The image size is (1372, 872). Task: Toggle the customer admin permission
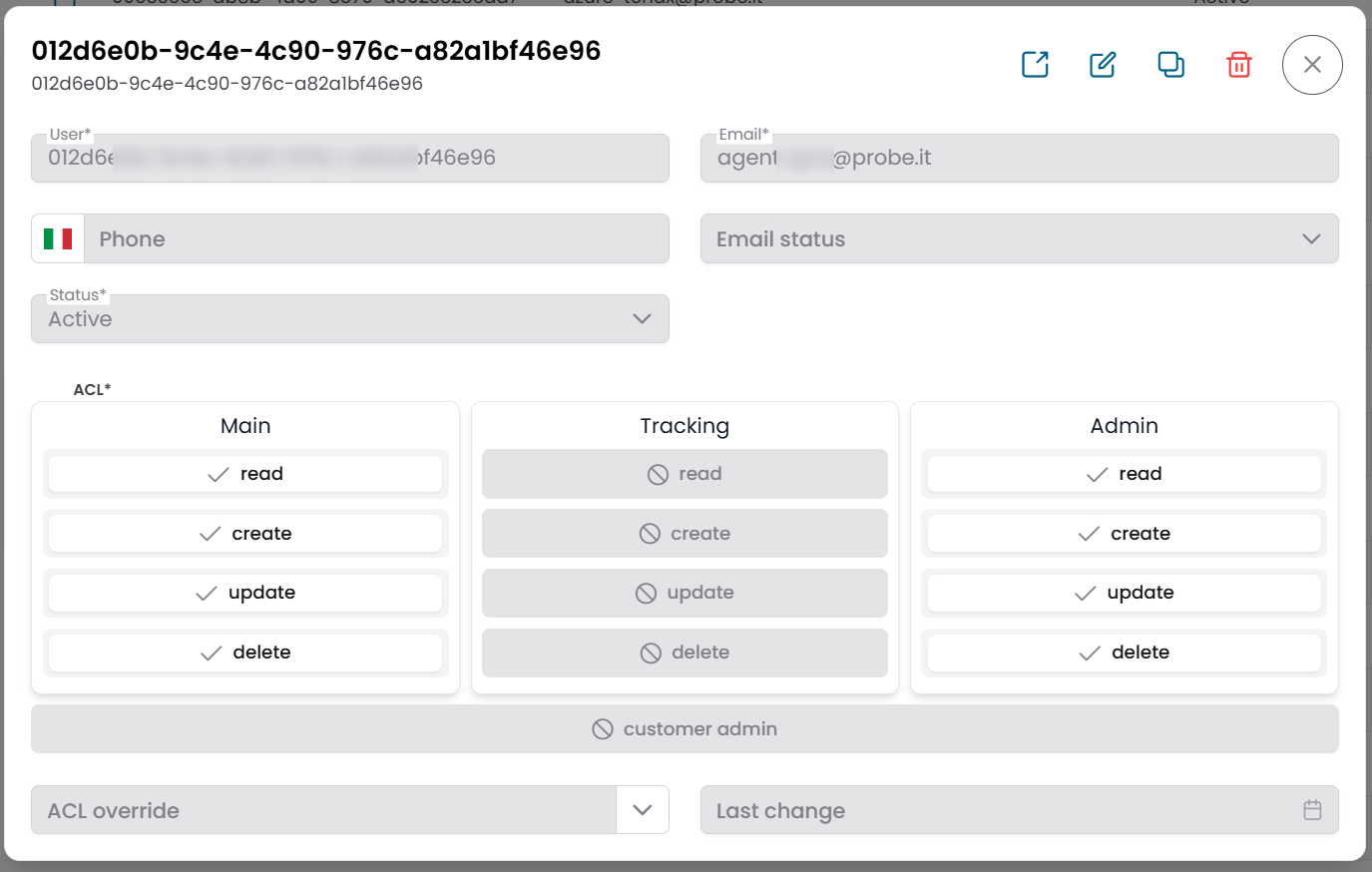[685, 728]
